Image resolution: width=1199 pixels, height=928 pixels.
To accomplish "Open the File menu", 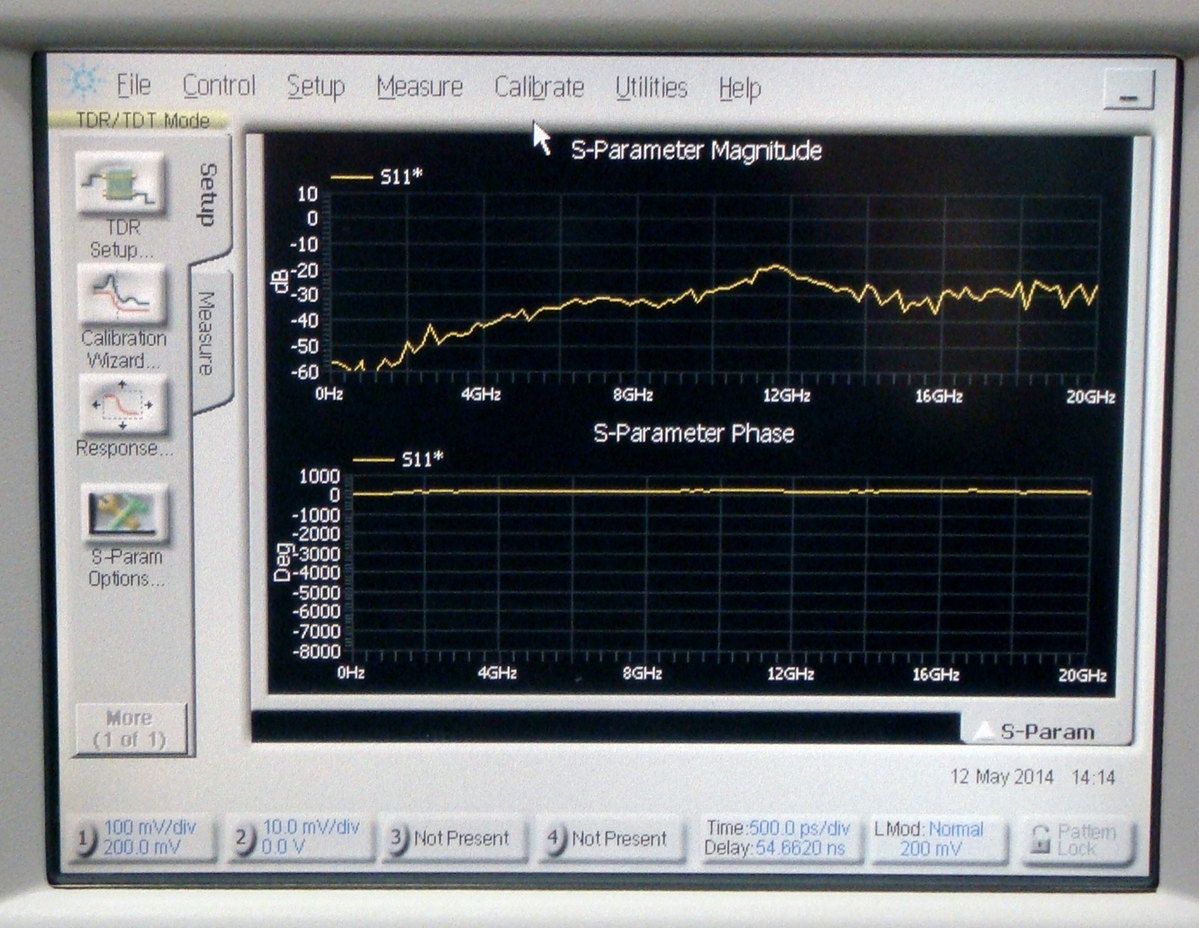I will click(133, 85).
